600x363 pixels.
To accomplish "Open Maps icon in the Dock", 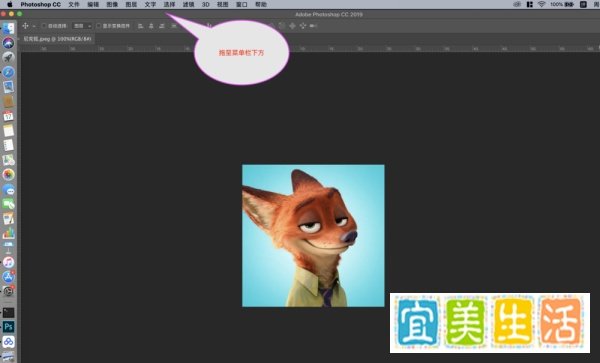I will point(8,160).
